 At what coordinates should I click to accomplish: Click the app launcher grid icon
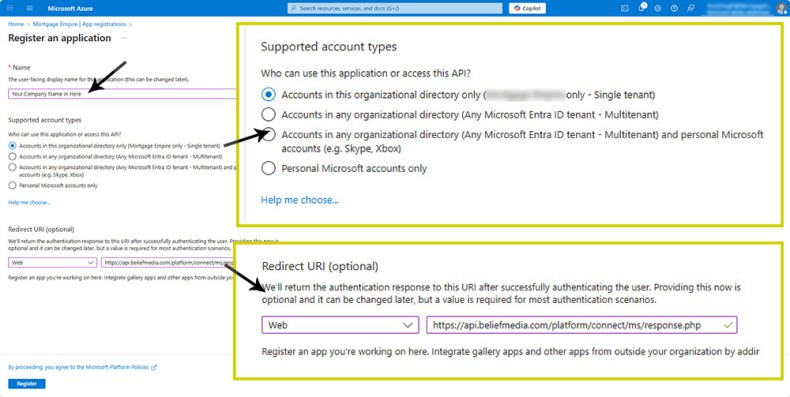[x=10, y=9]
